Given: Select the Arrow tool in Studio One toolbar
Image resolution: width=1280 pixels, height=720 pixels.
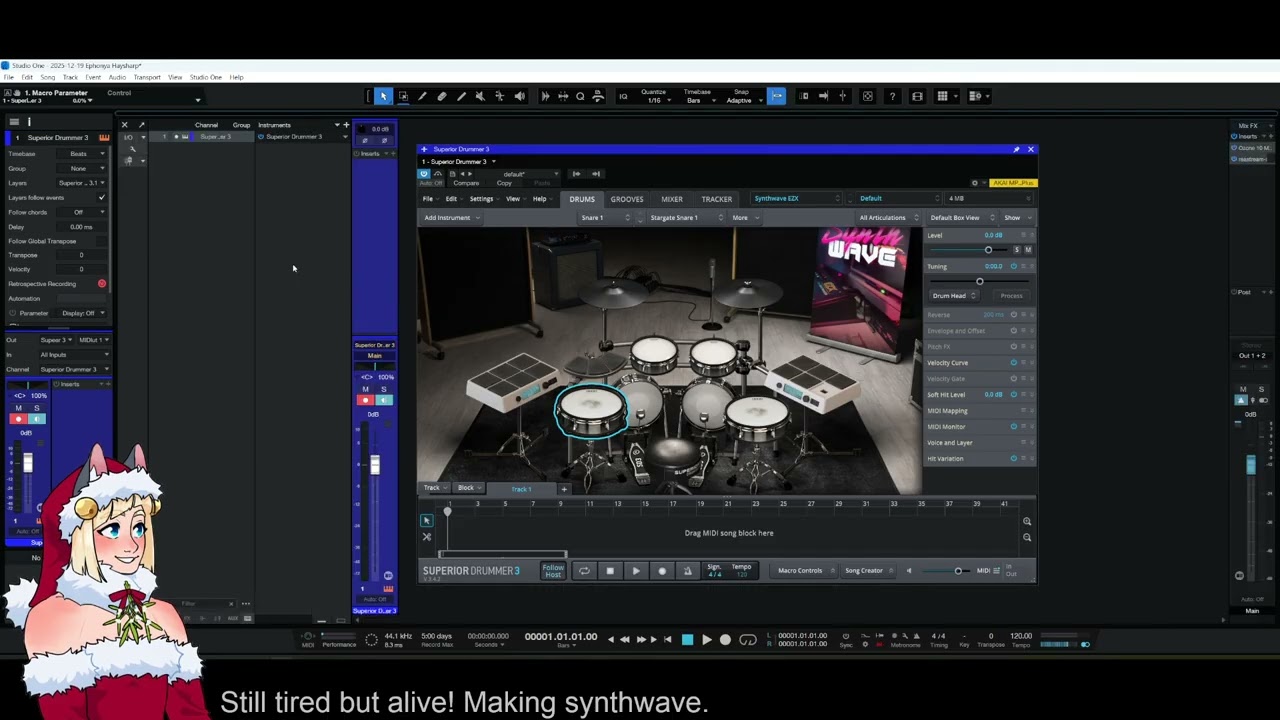Looking at the screenshot, I should [383, 96].
